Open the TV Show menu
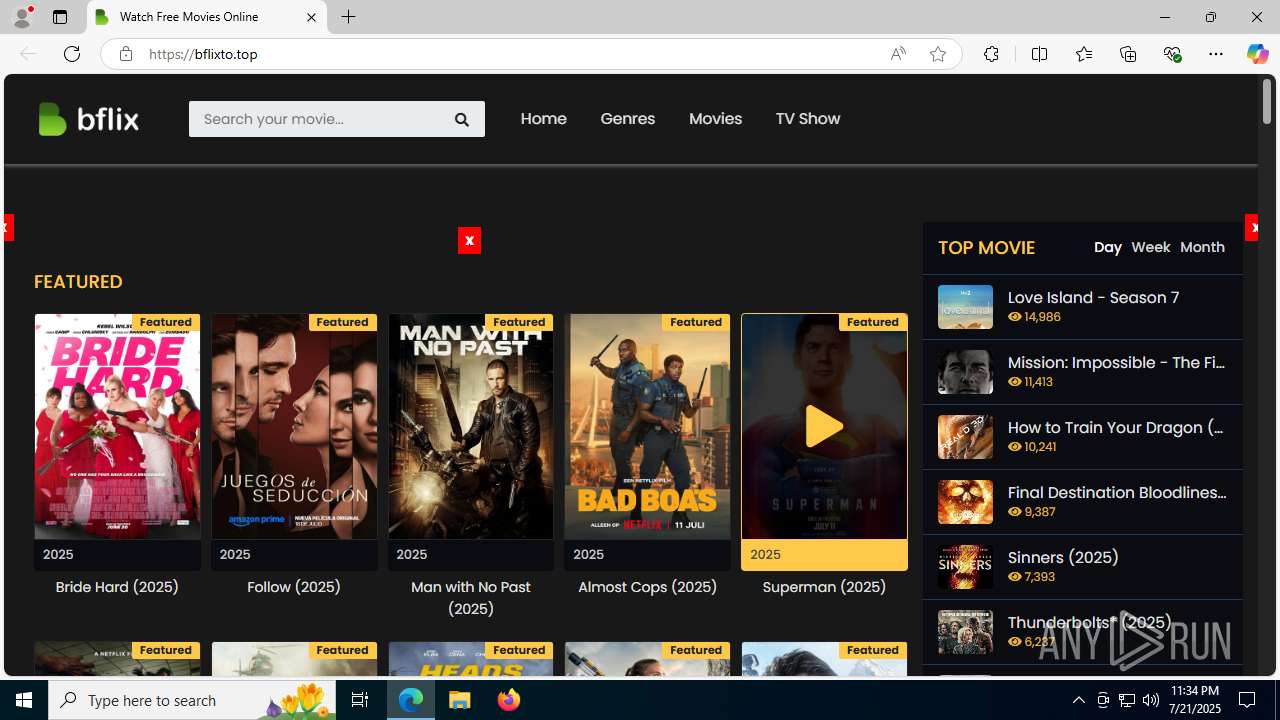 point(808,119)
